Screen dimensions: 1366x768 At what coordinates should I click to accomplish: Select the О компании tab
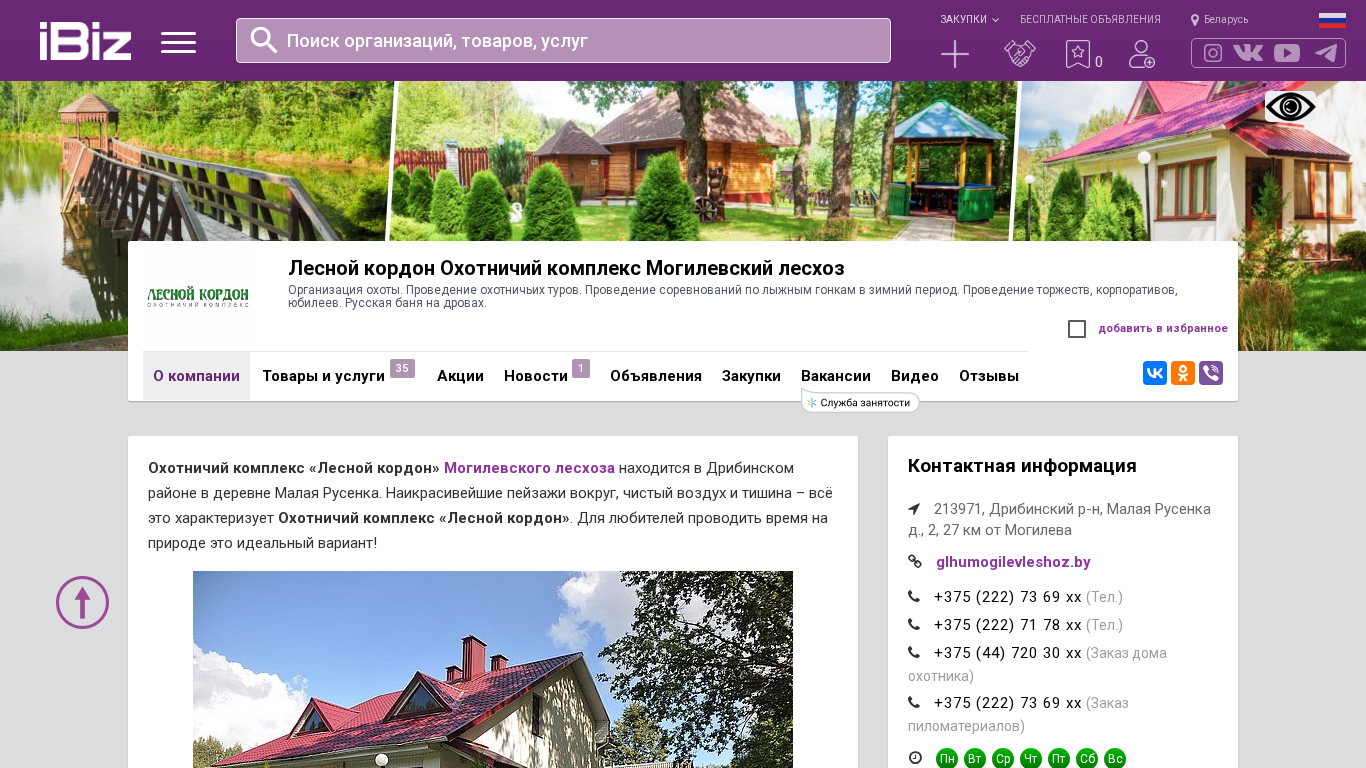click(x=196, y=376)
